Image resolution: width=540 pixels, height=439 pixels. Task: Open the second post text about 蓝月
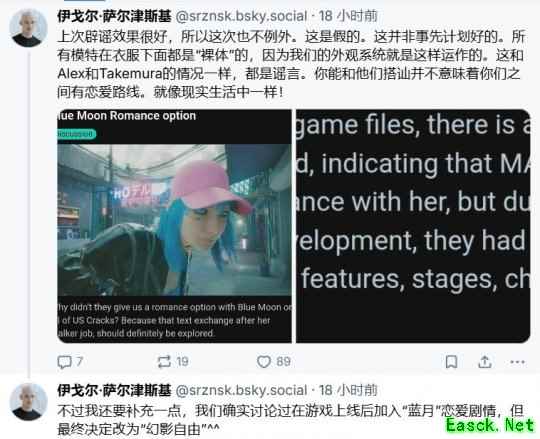(x=290, y=420)
